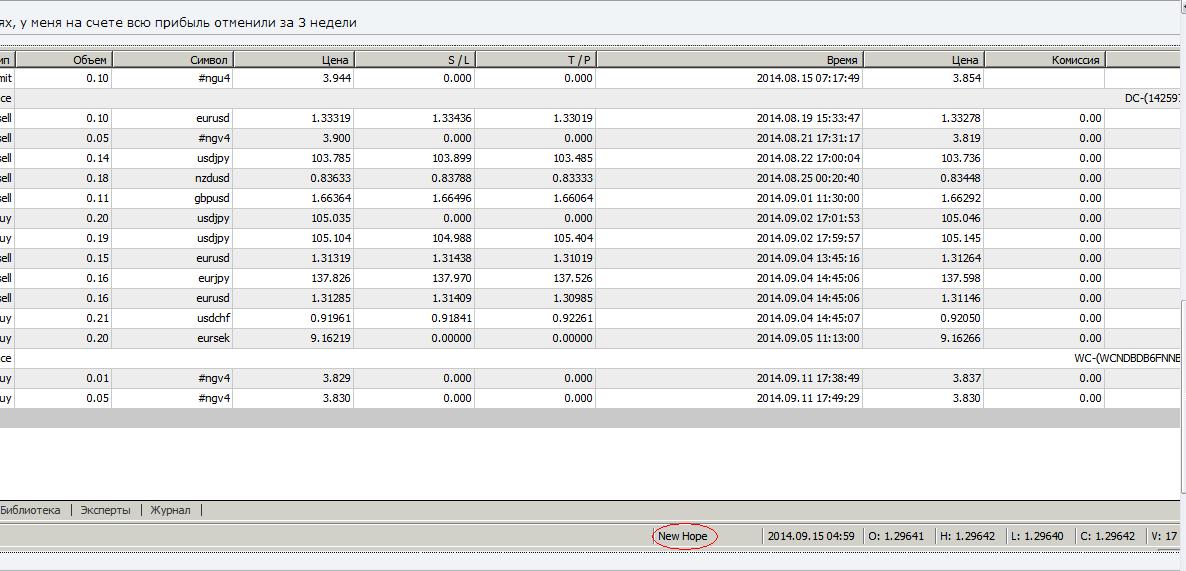
Task: Click closing price 137.598
Action: pyautogui.click(x=962, y=278)
